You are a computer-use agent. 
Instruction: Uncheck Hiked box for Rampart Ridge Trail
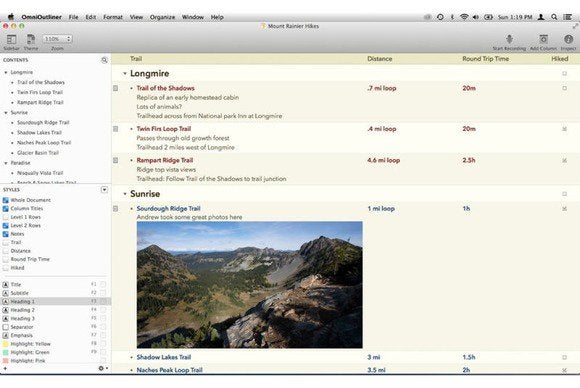point(564,161)
